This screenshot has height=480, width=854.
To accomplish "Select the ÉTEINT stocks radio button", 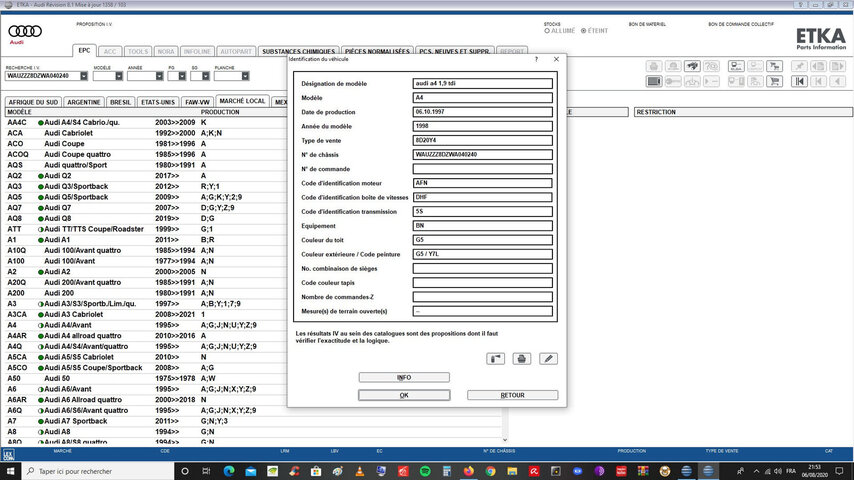I will pos(583,31).
